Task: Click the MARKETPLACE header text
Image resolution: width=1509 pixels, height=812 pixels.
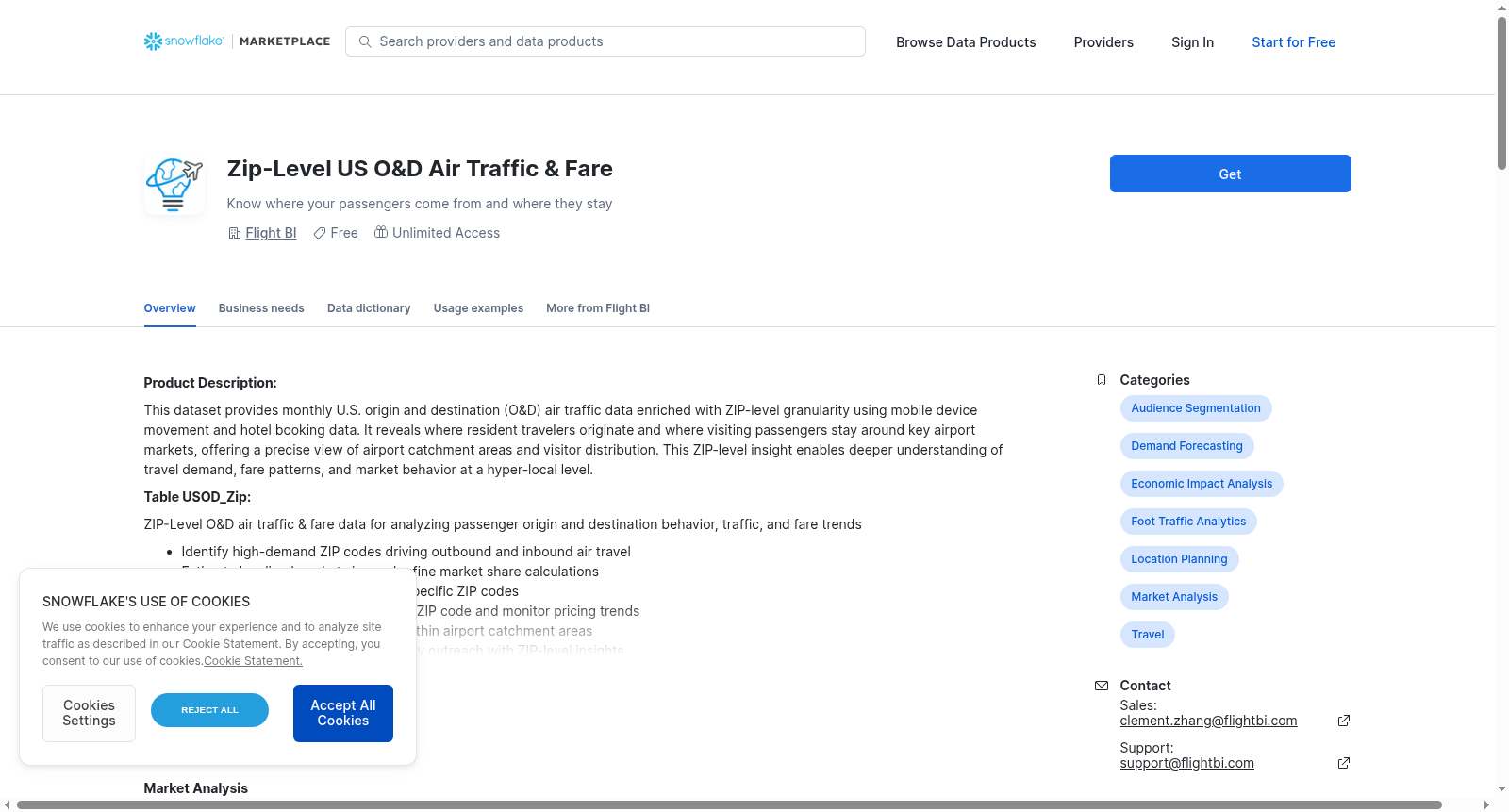Action: 285,41
